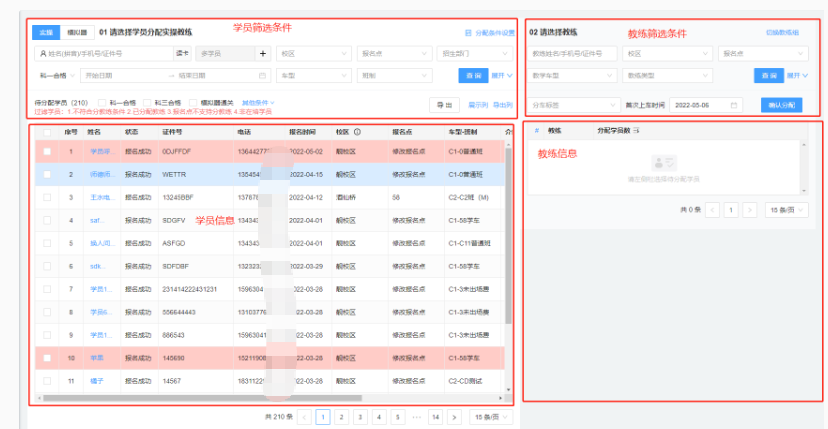The width and height of the screenshot is (828, 429).
Task: Select the 实操 tab
Action: point(45,33)
